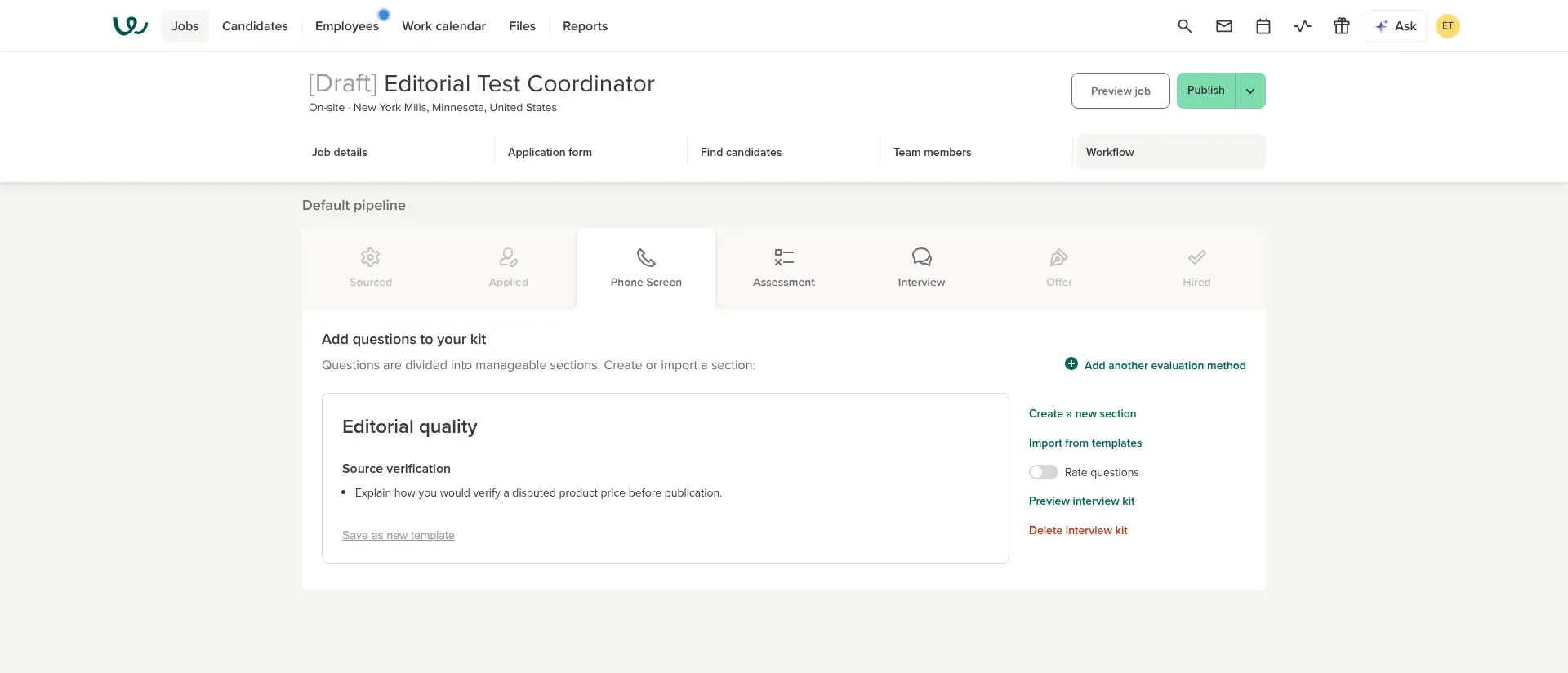Open the activity pulse icon
This screenshot has width=1568, height=673.
point(1302,26)
